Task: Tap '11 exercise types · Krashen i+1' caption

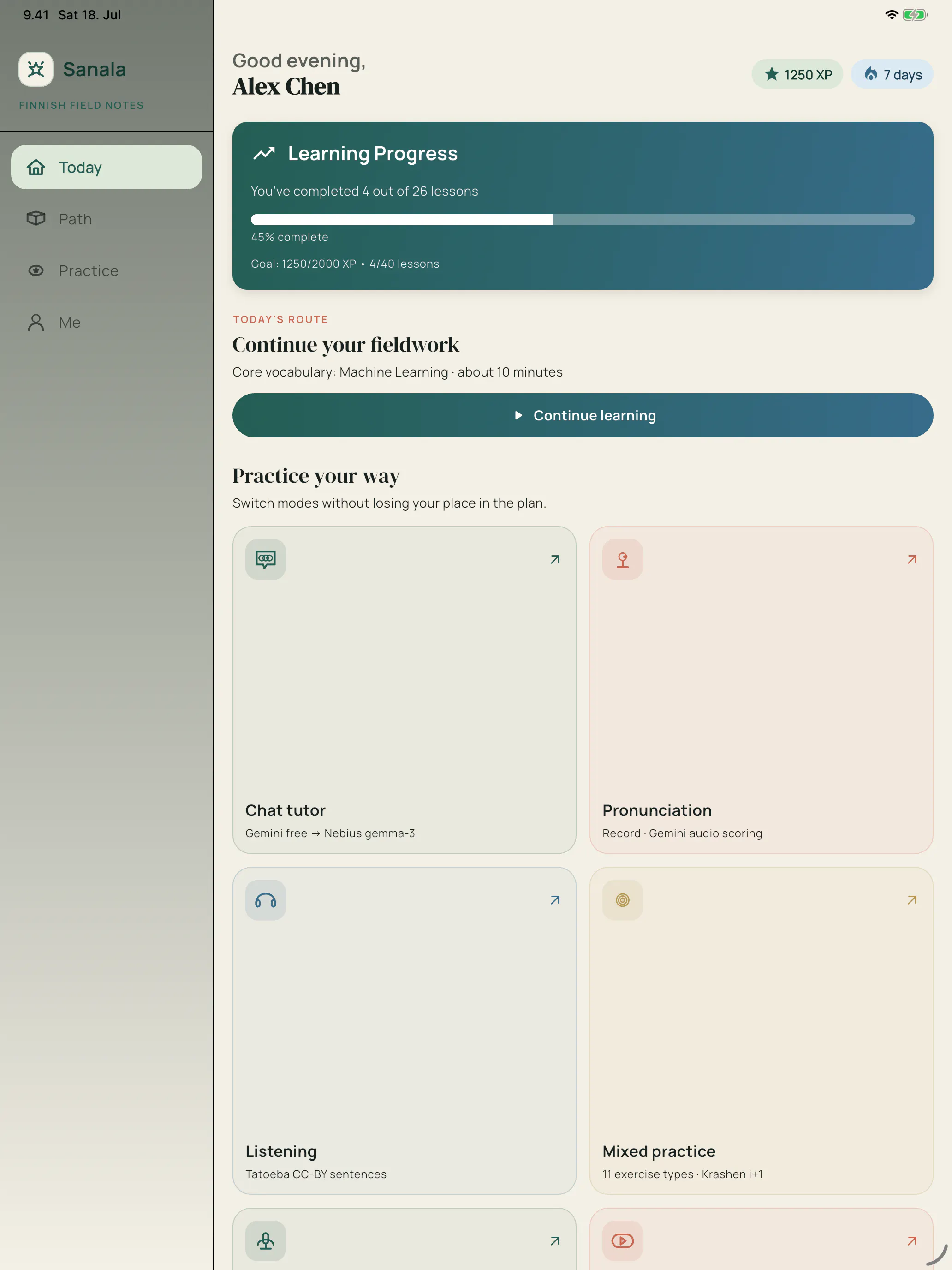Action: click(x=682, y=1174)
